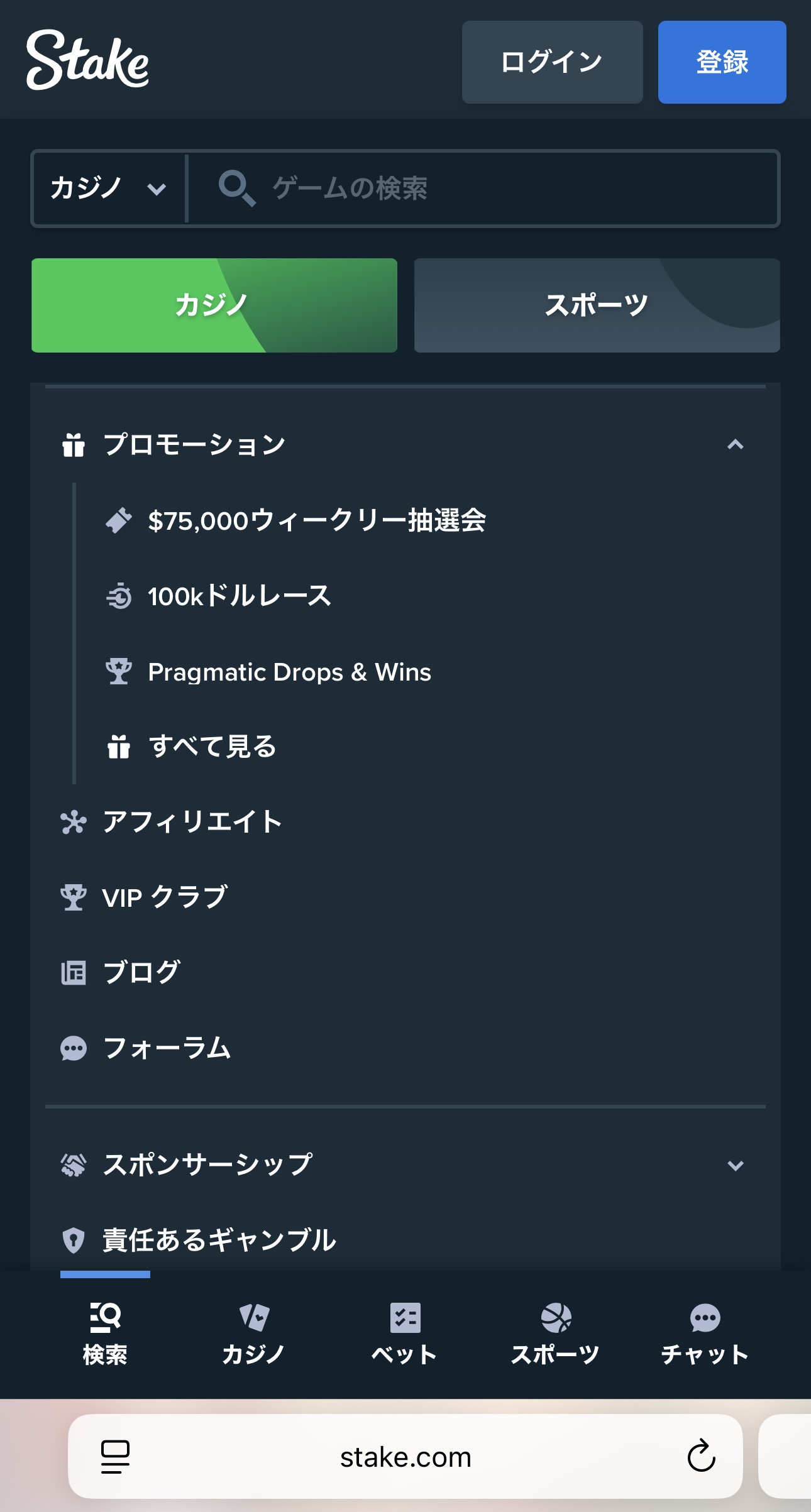Click the search magnifier icon

236,188
